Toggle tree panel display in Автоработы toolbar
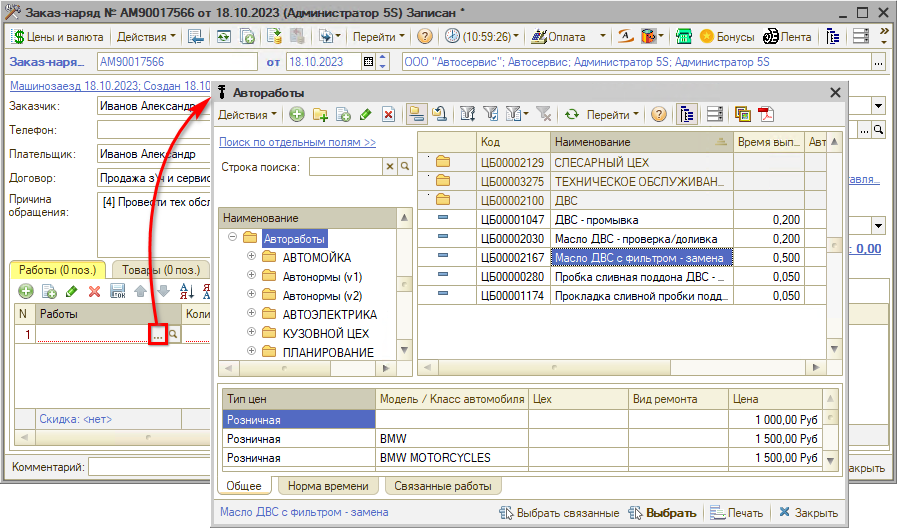The image size is (897, 528). 686,114
